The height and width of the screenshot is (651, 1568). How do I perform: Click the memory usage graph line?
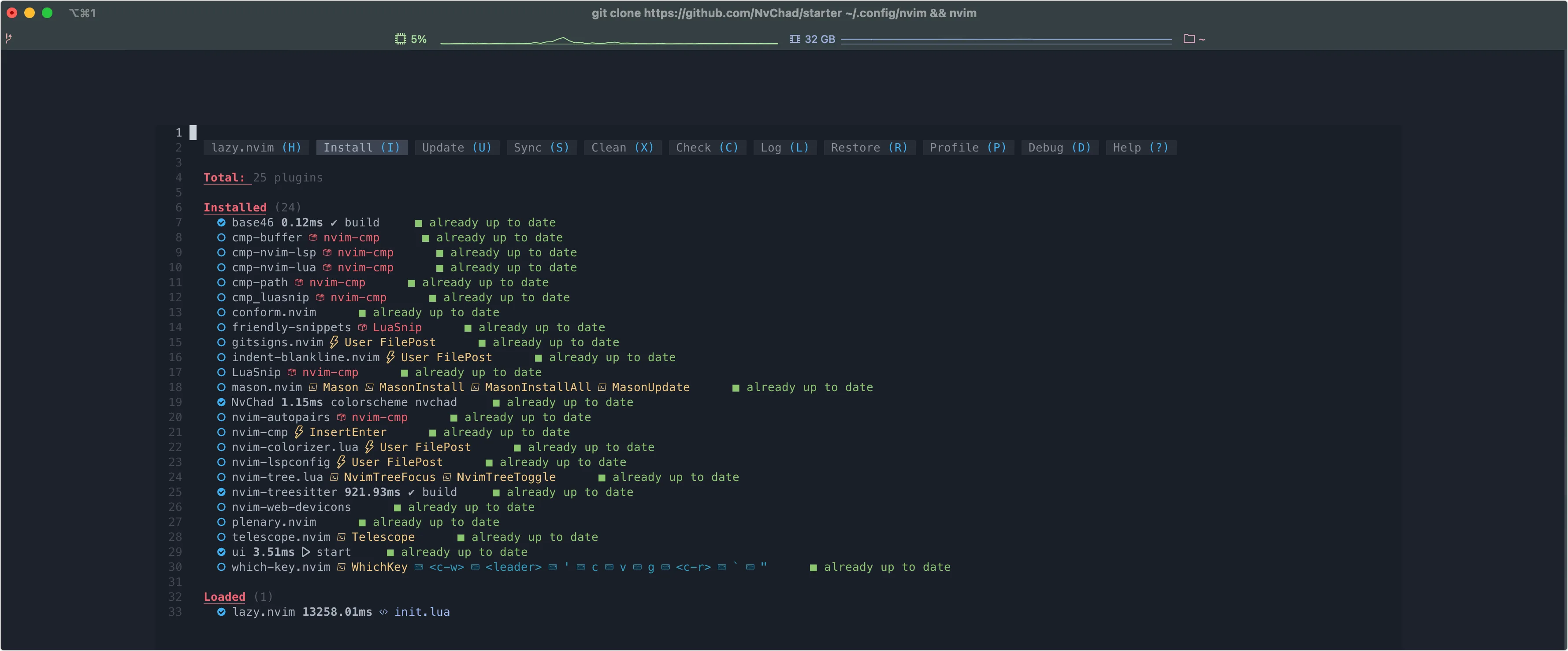pos(1006,40)
